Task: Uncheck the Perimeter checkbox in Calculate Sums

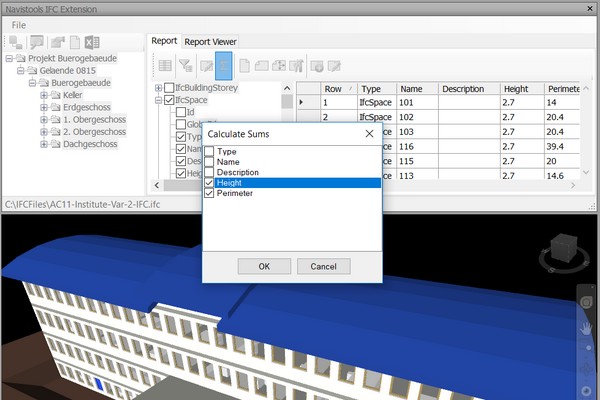Action: coord(209,193)
